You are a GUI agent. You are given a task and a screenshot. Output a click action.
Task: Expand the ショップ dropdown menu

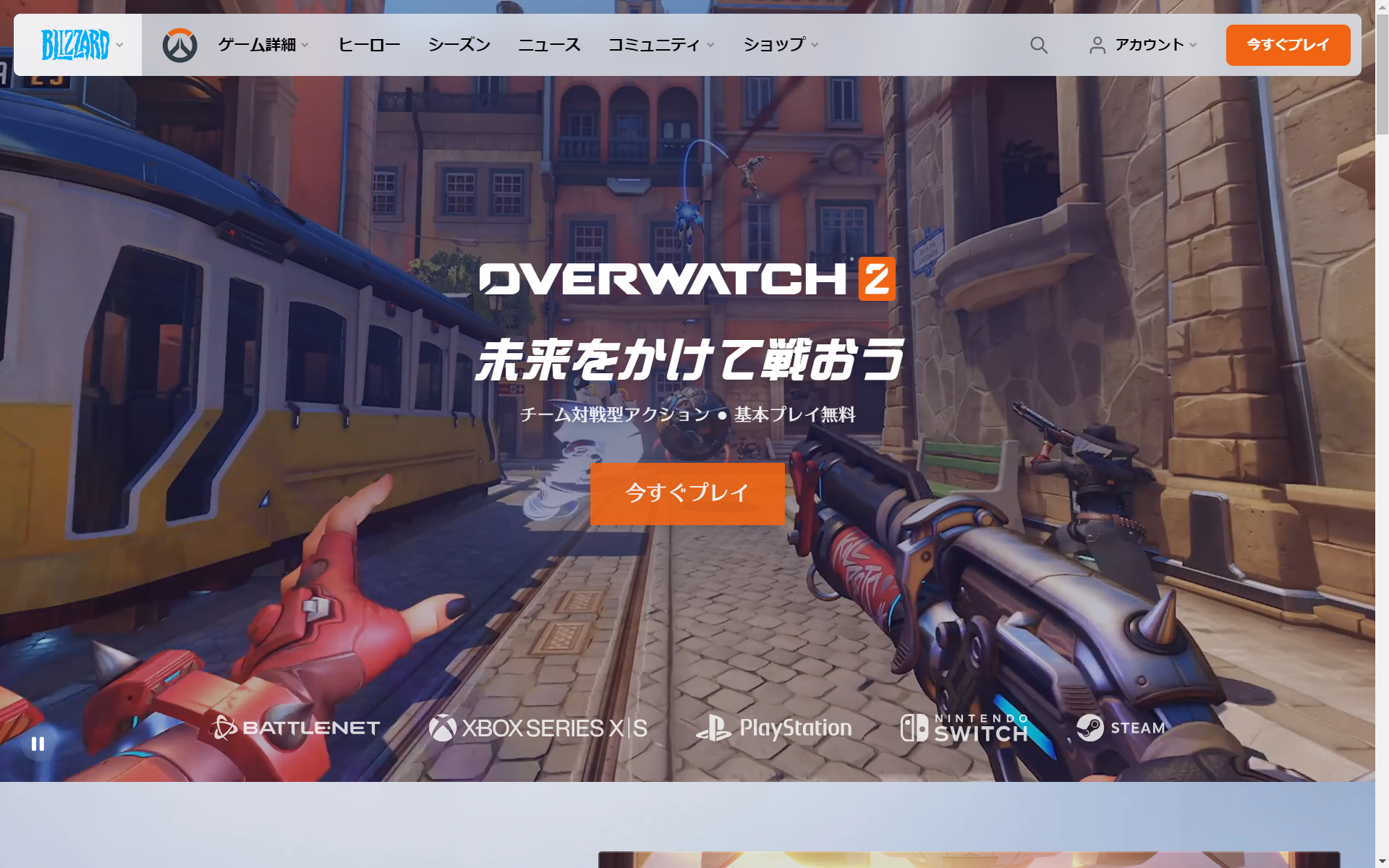pos(780,45)
